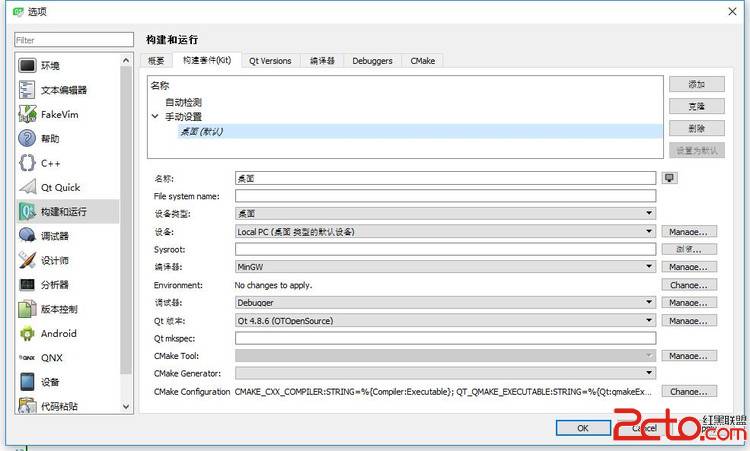This screenshot has width=750, height=451.
Task: Select the 代码粘贴 code pasting icon
Action: tap(27, 405)
